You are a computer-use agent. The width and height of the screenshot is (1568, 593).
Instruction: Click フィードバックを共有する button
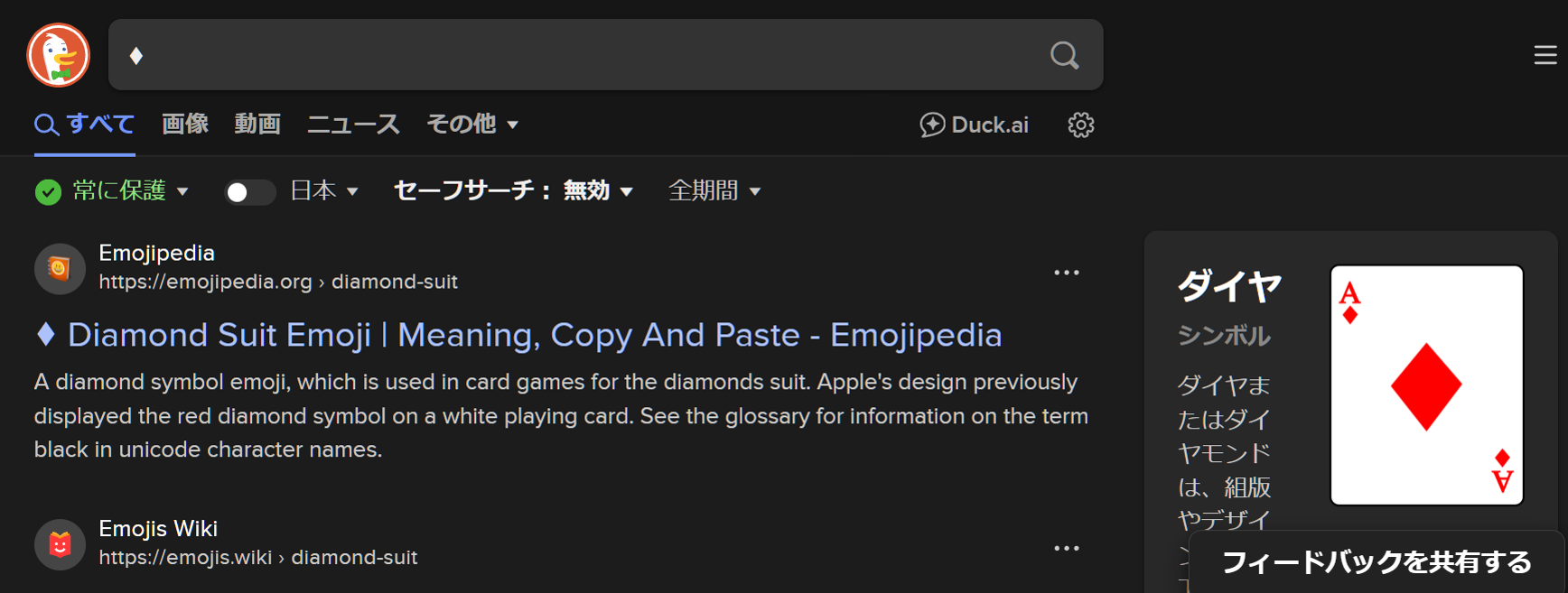[1376, 562]
